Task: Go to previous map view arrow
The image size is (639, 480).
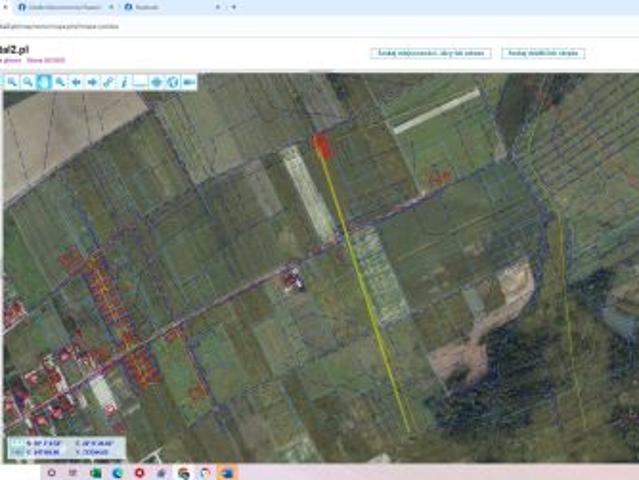Action: [76, 82]
